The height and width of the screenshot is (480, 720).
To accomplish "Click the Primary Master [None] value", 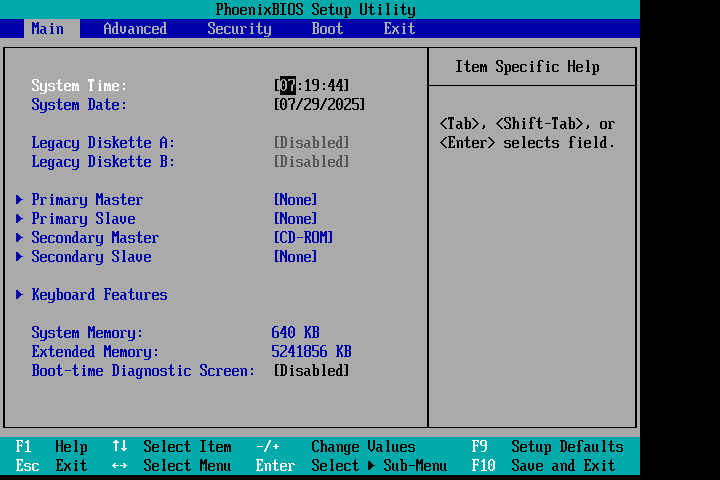I will tap(295, 199).
